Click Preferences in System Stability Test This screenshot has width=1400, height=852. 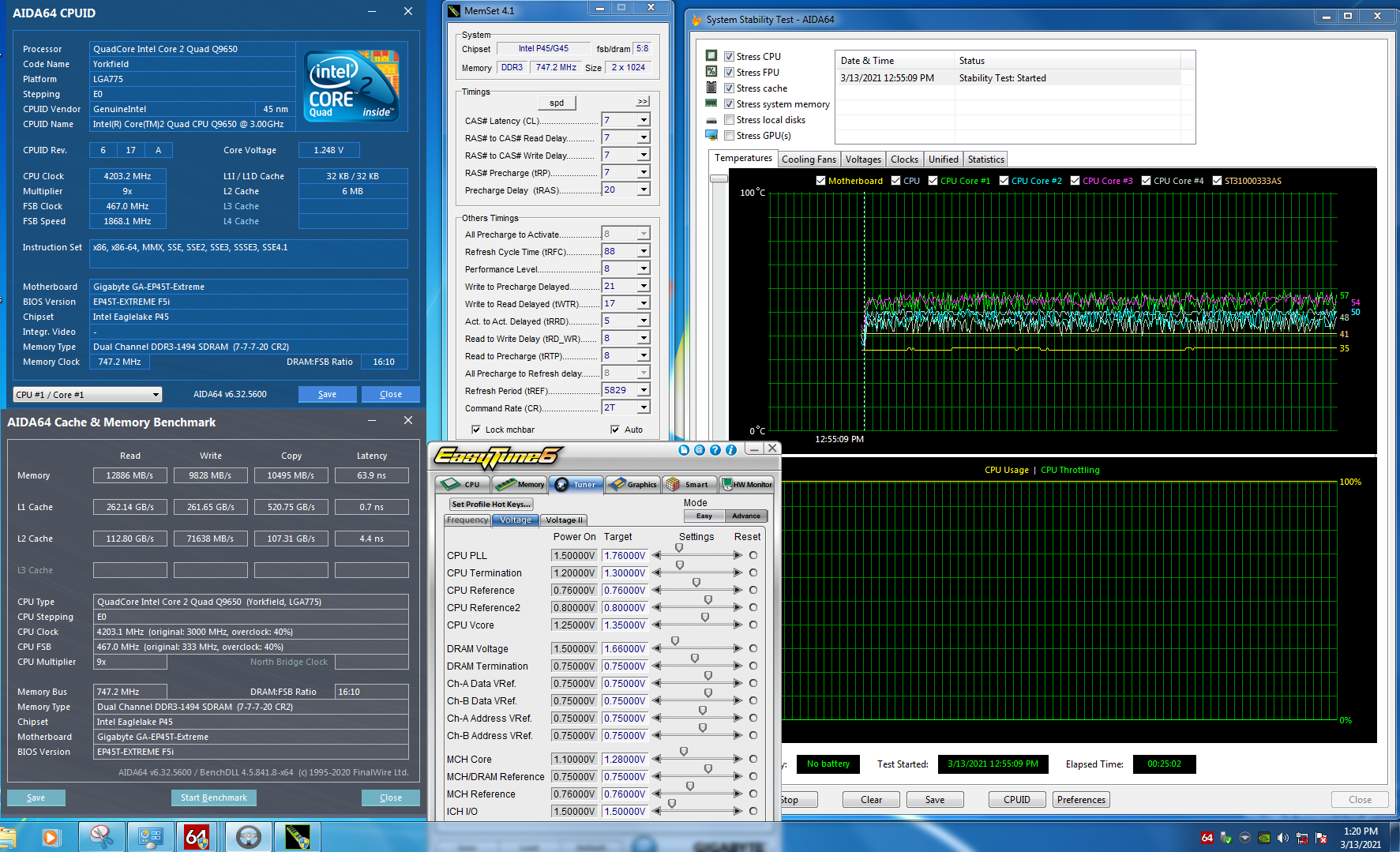point(1081,800)
